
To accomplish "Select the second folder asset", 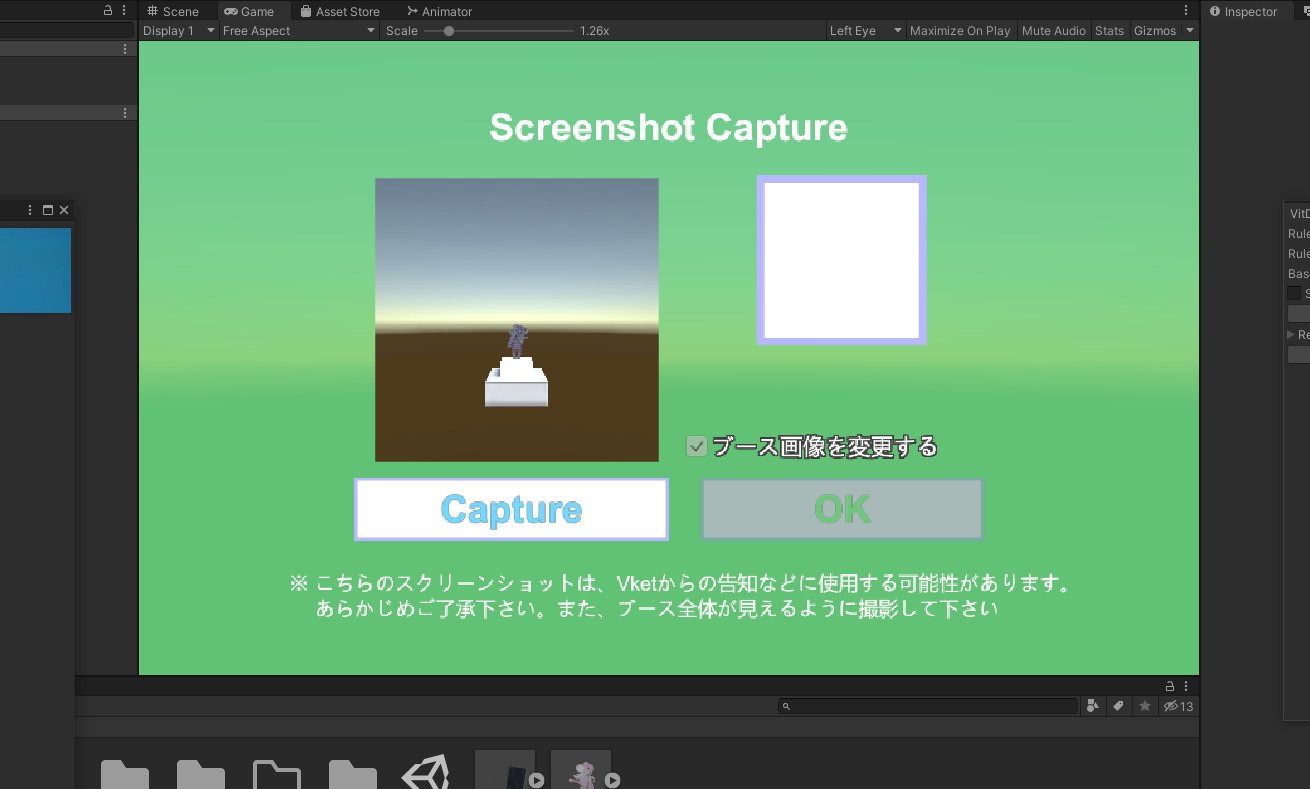I will 201,774.
